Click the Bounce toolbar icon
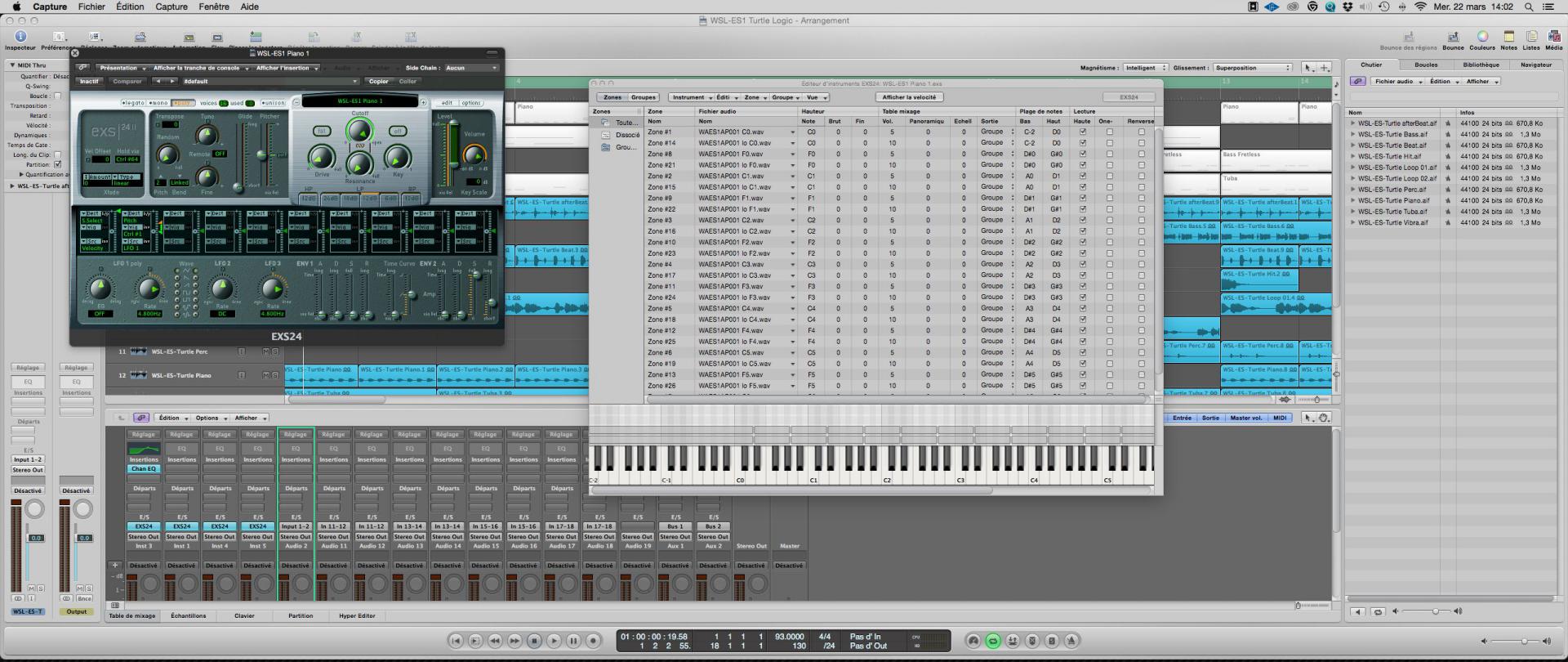Image resolution: width=1568 pixels, height=662 pixels. click(1453, 37)
